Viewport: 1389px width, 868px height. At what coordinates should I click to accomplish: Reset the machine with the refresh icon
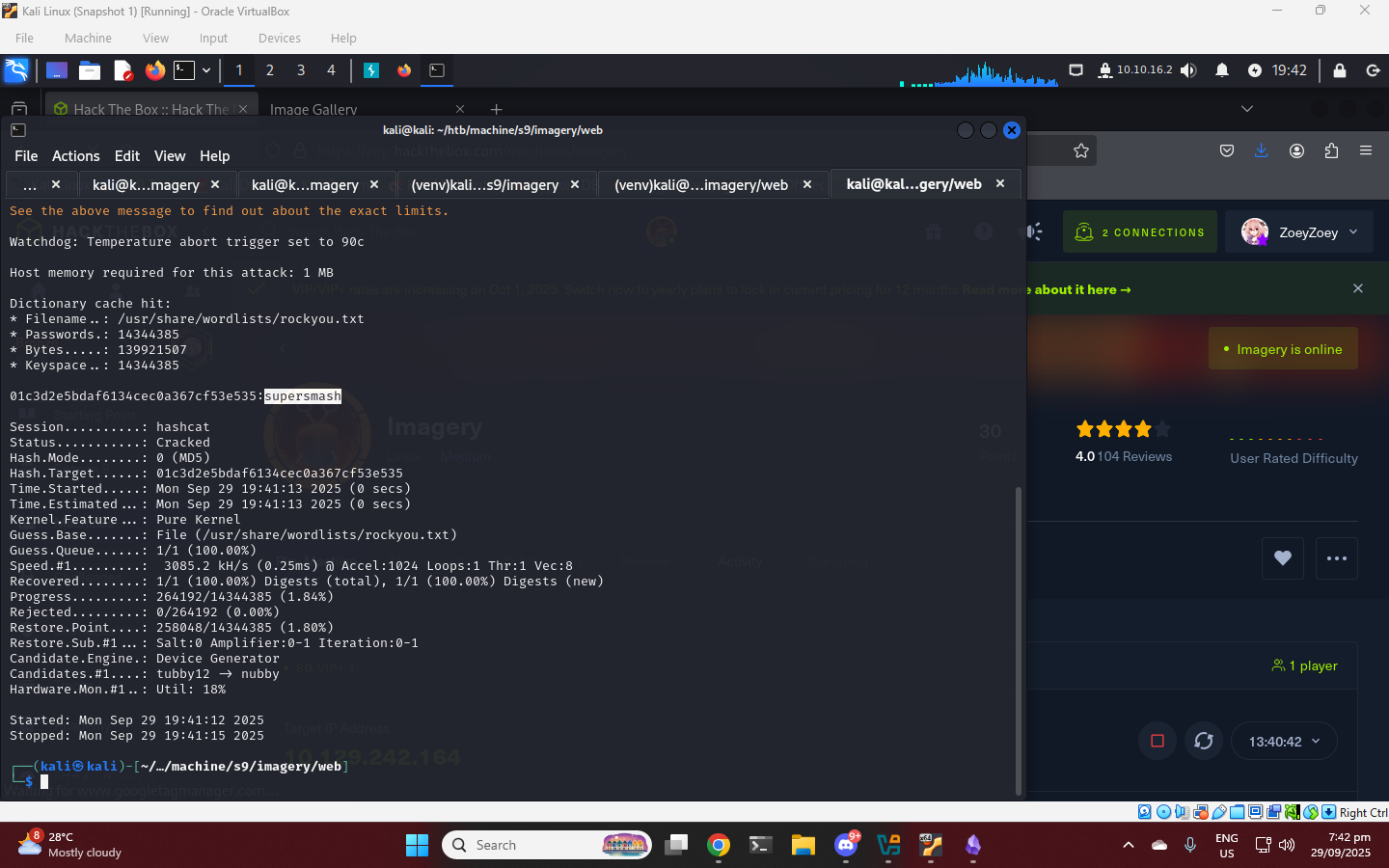pyautogui.click(x=1203, y=741)
